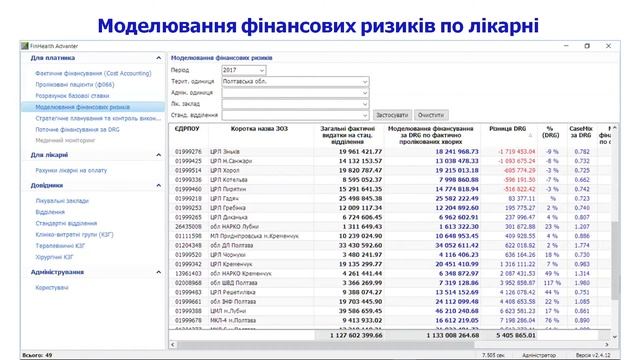
Task: Sort by 'CaseMix за DRG' column header
Action: [580, 132]
